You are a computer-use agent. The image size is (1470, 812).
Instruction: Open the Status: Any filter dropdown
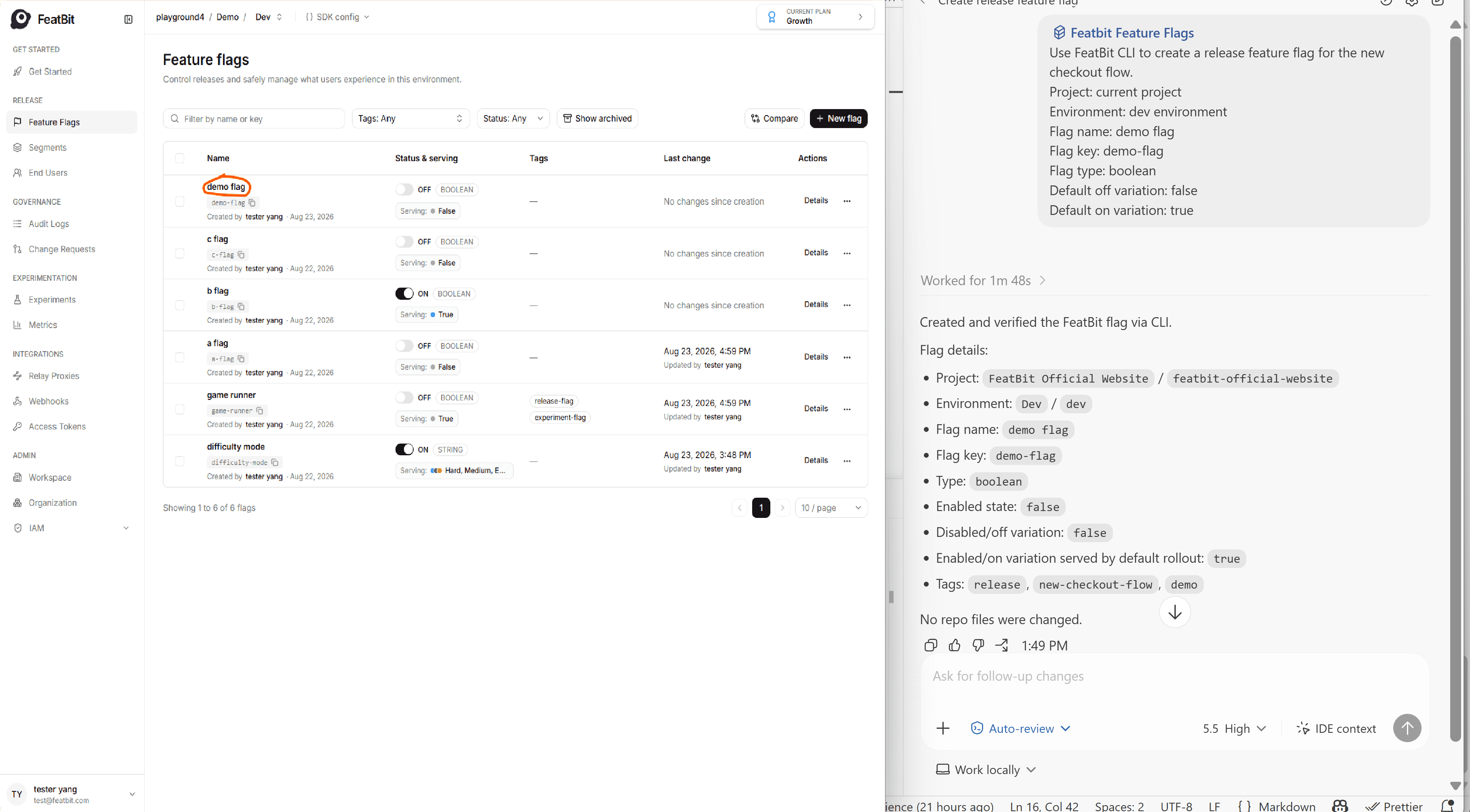pyautogui.click(x=513, y=119)
